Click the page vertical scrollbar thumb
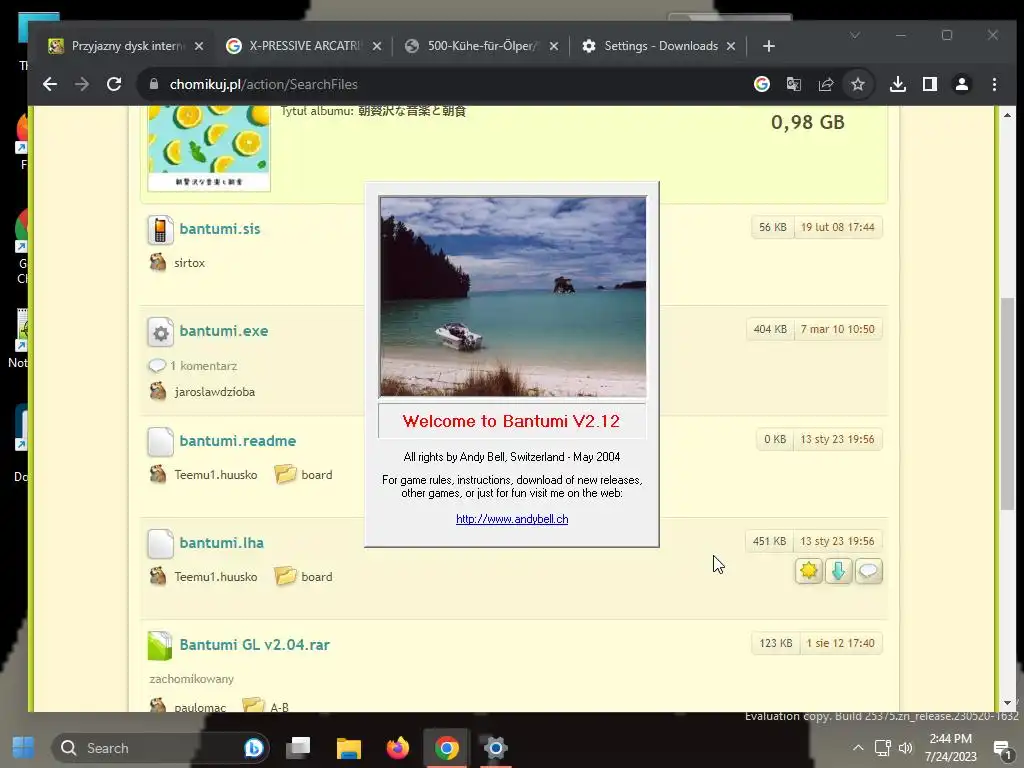Viewport: 1024px width, 768px height. coord(1007,403)
